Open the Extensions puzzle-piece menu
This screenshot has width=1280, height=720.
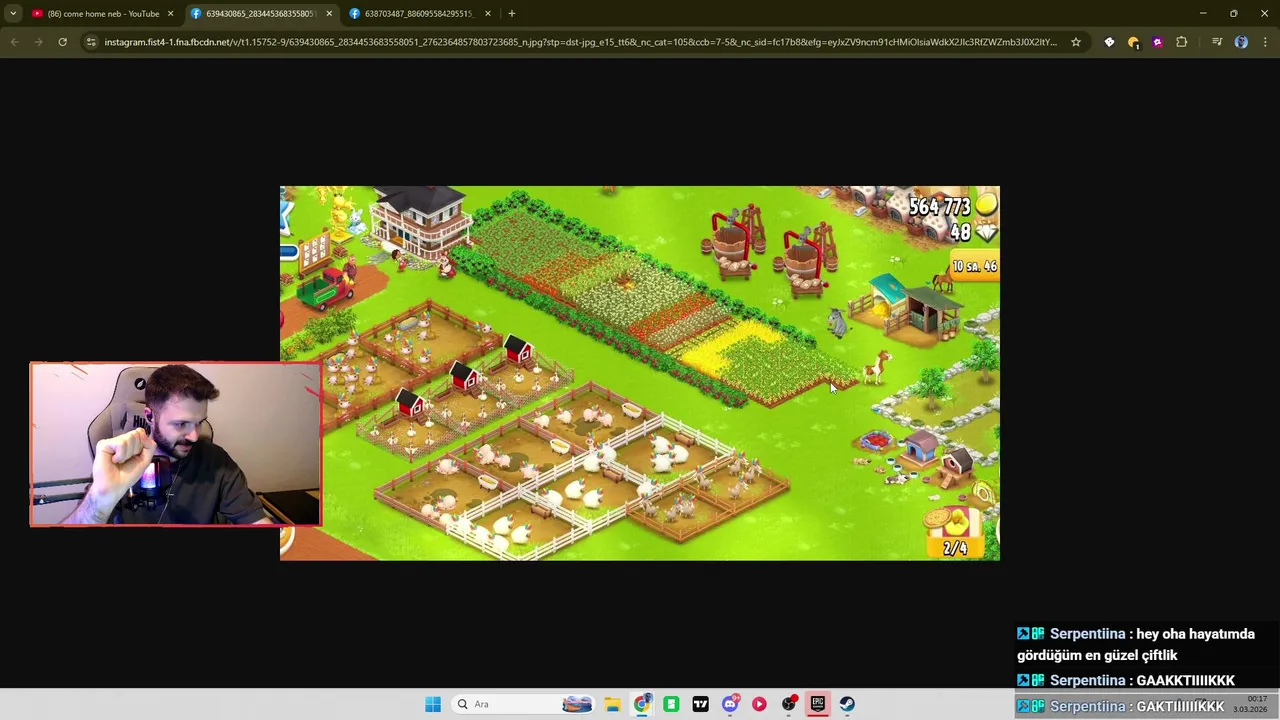click(1181, 42)
